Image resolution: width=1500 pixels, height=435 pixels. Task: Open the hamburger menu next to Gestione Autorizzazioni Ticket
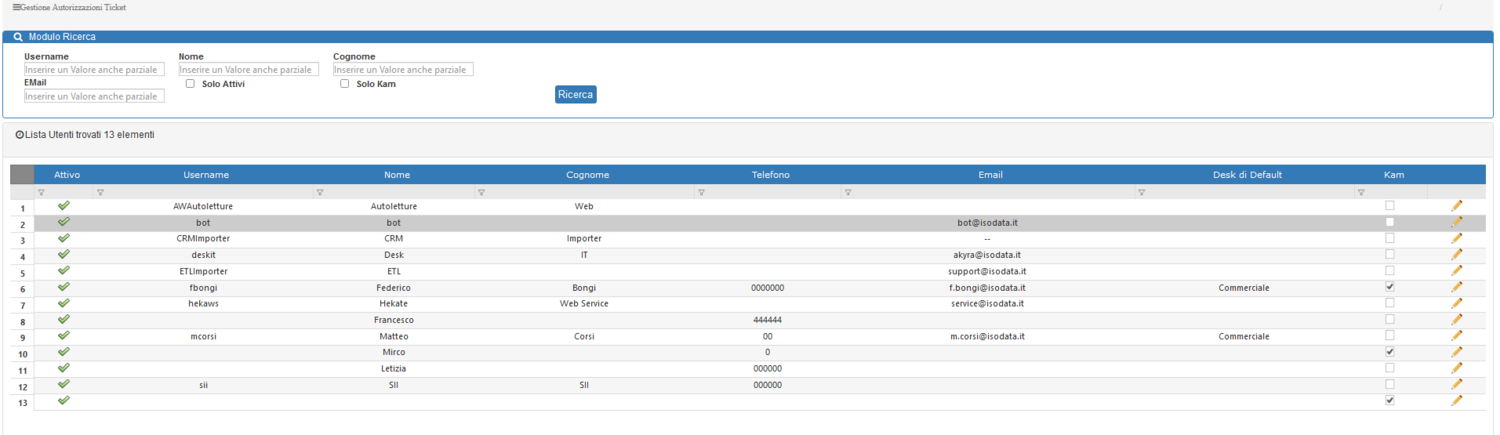pos(16,7)
